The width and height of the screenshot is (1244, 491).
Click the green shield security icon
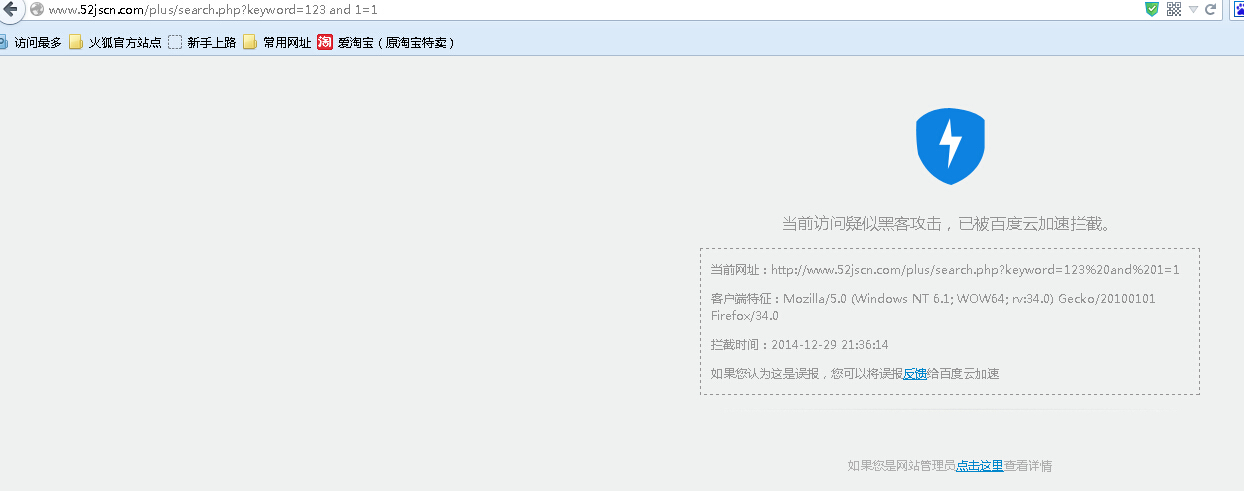pyautogui.click(x=1152, y=9)
